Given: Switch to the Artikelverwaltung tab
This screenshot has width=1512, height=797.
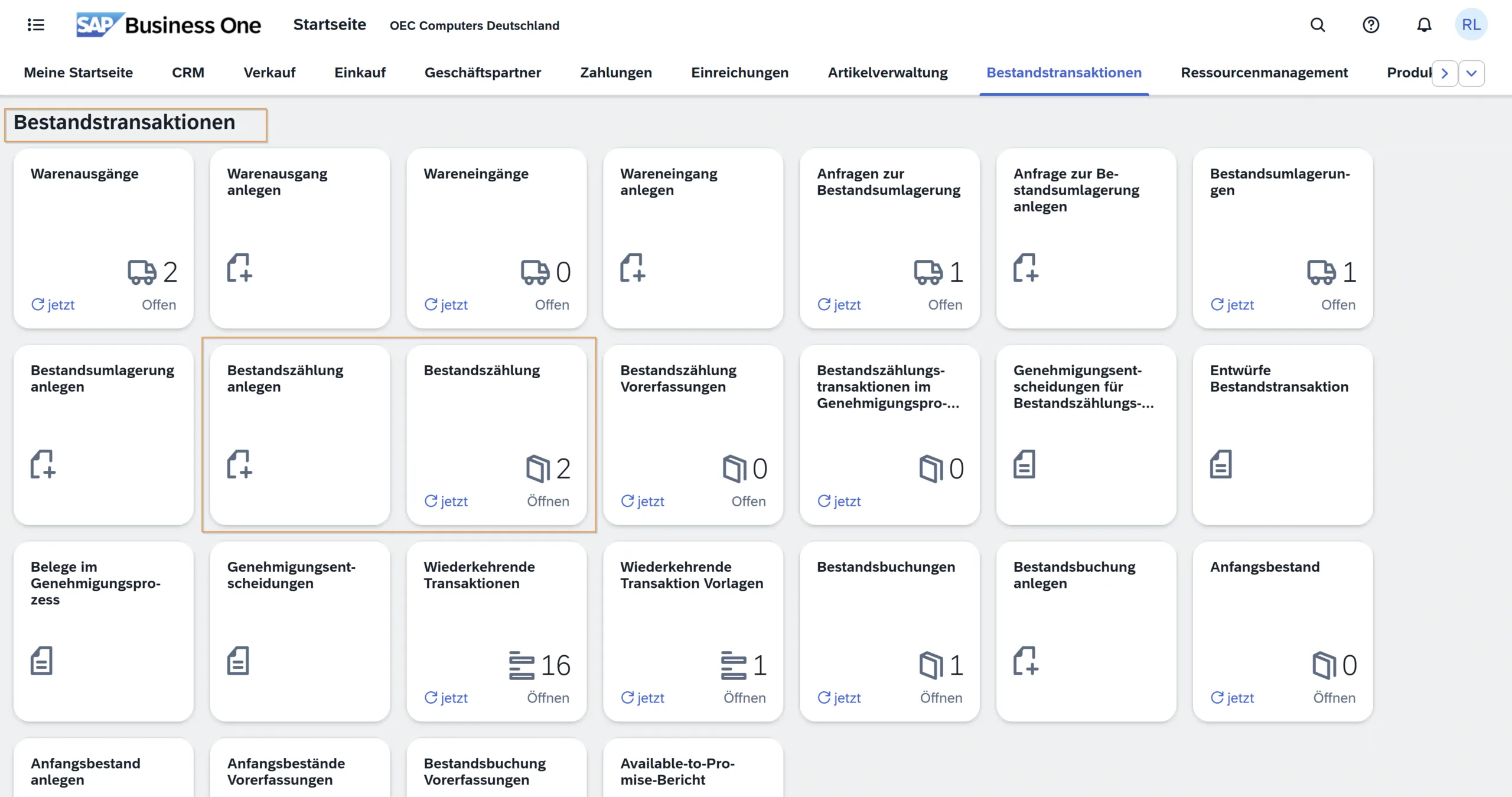Looking at the screenshot, I should 887,73.
